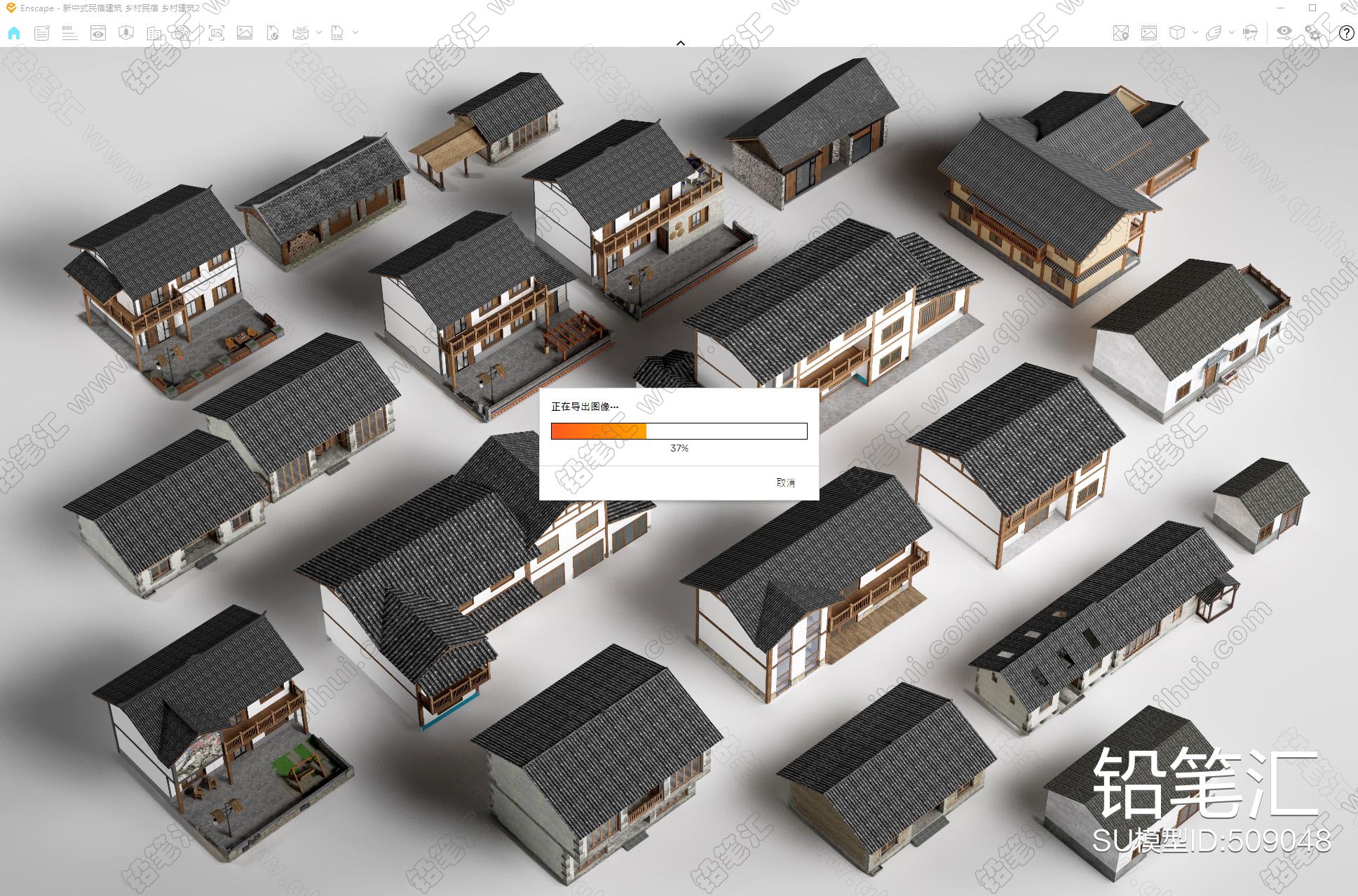Open general settings gears icon
This screenshot has width=1358, height=896.
[x=1313, y=33]
